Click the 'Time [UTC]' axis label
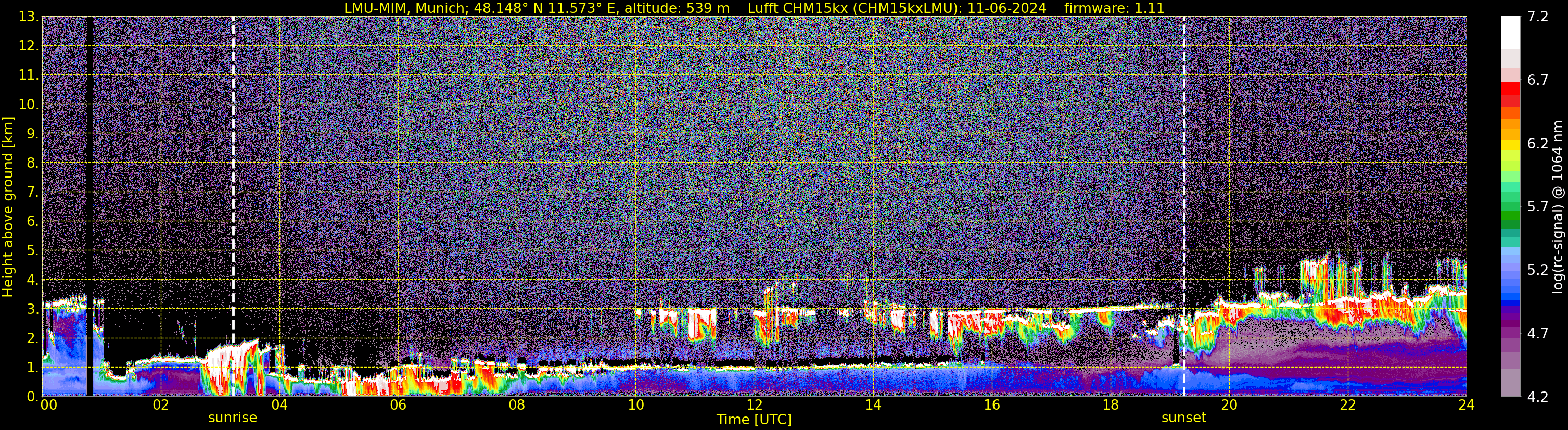 pos(754,419)
